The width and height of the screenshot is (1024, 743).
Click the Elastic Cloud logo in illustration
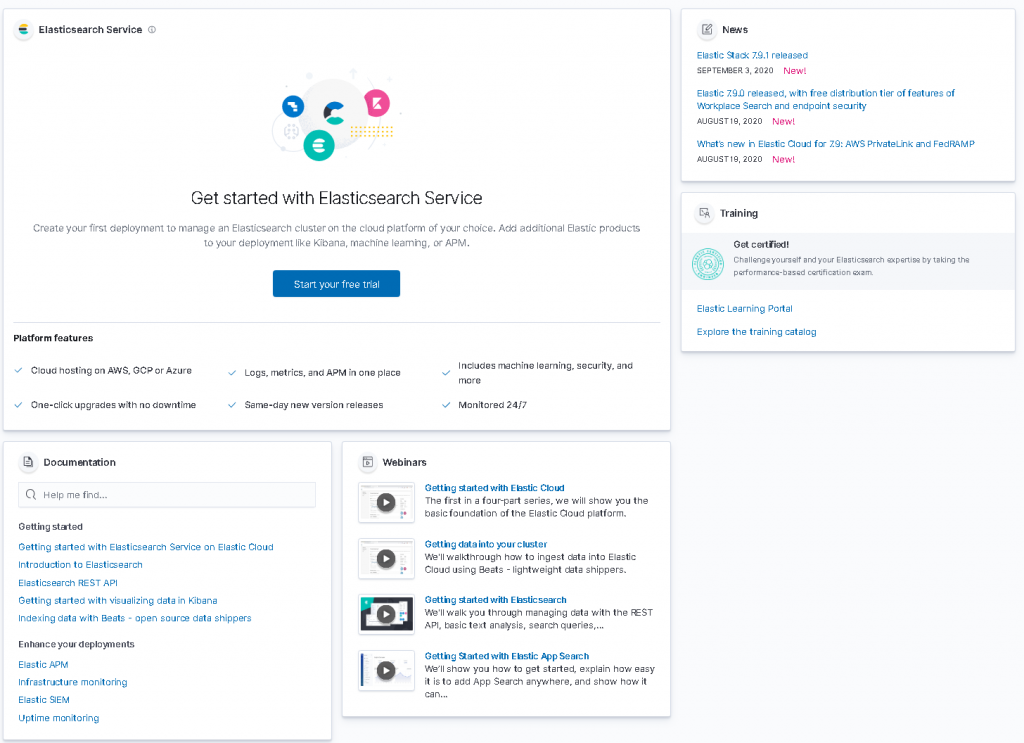click(334, 113)
